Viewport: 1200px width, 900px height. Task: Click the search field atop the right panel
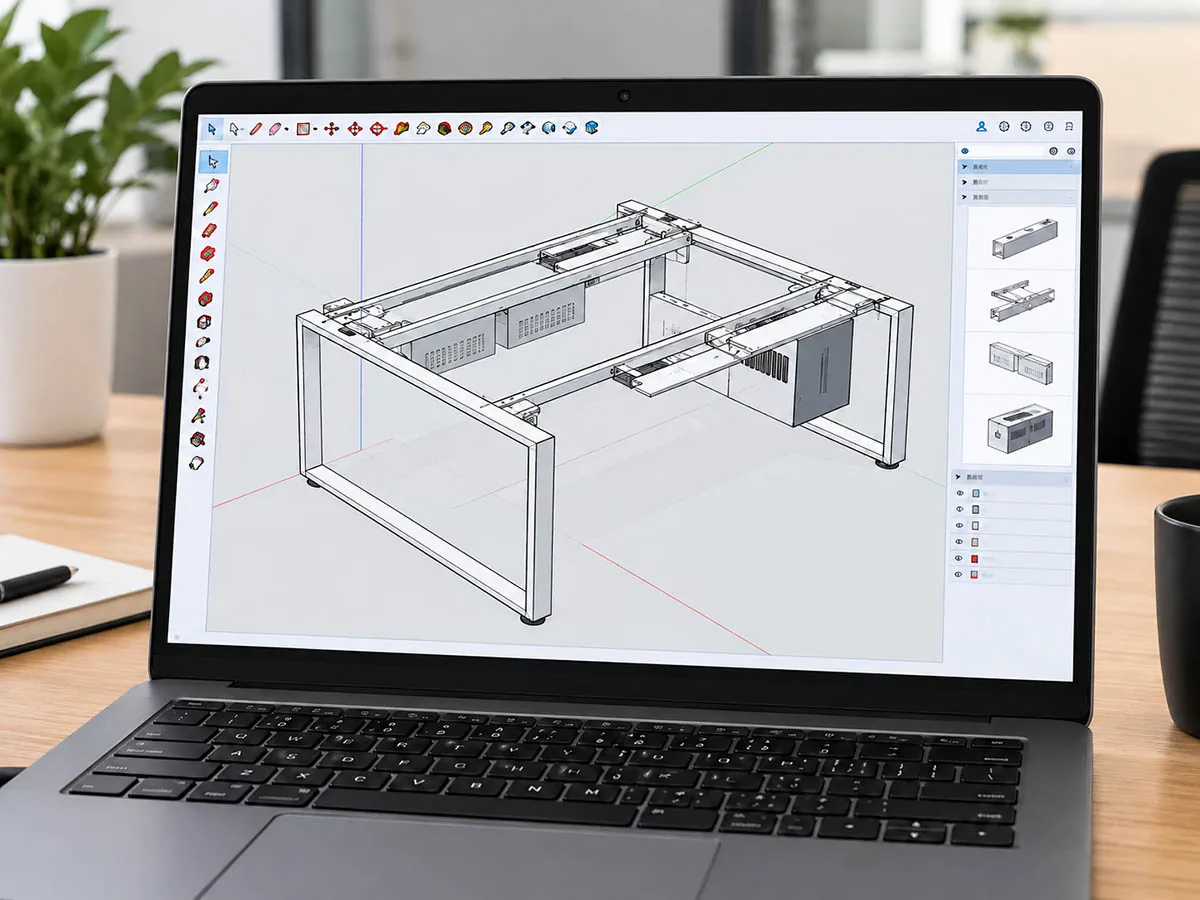1008,151
